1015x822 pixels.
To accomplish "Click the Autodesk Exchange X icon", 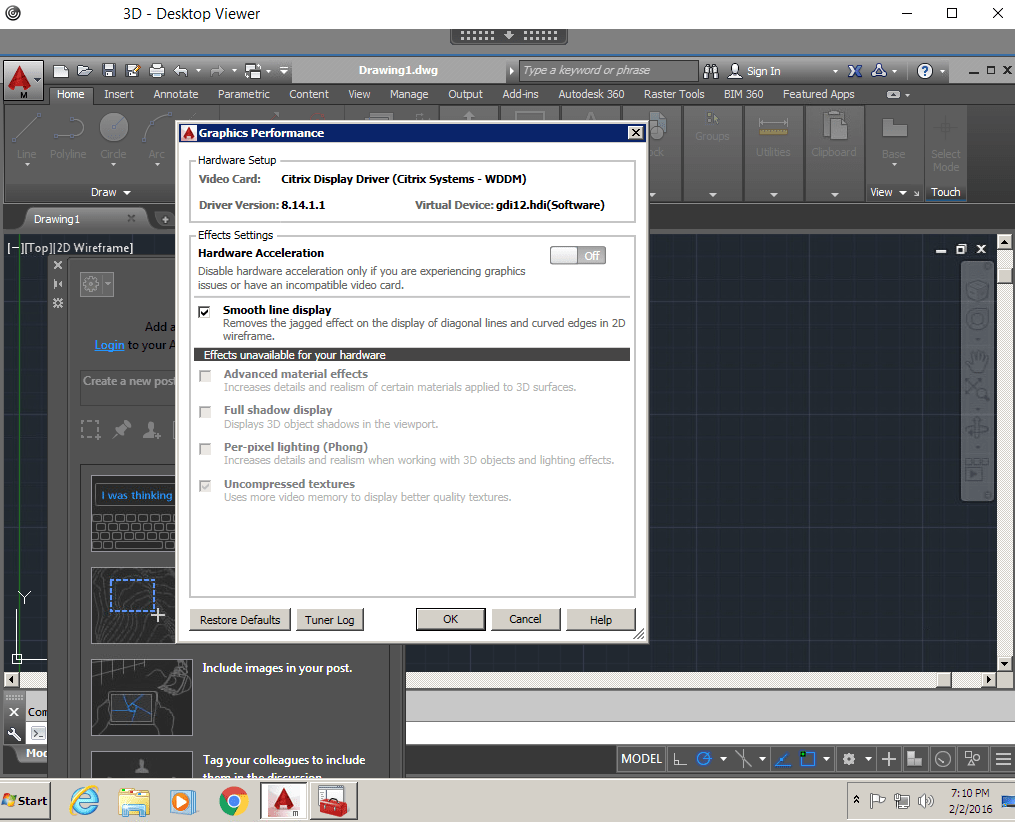I will coord(855,71).
